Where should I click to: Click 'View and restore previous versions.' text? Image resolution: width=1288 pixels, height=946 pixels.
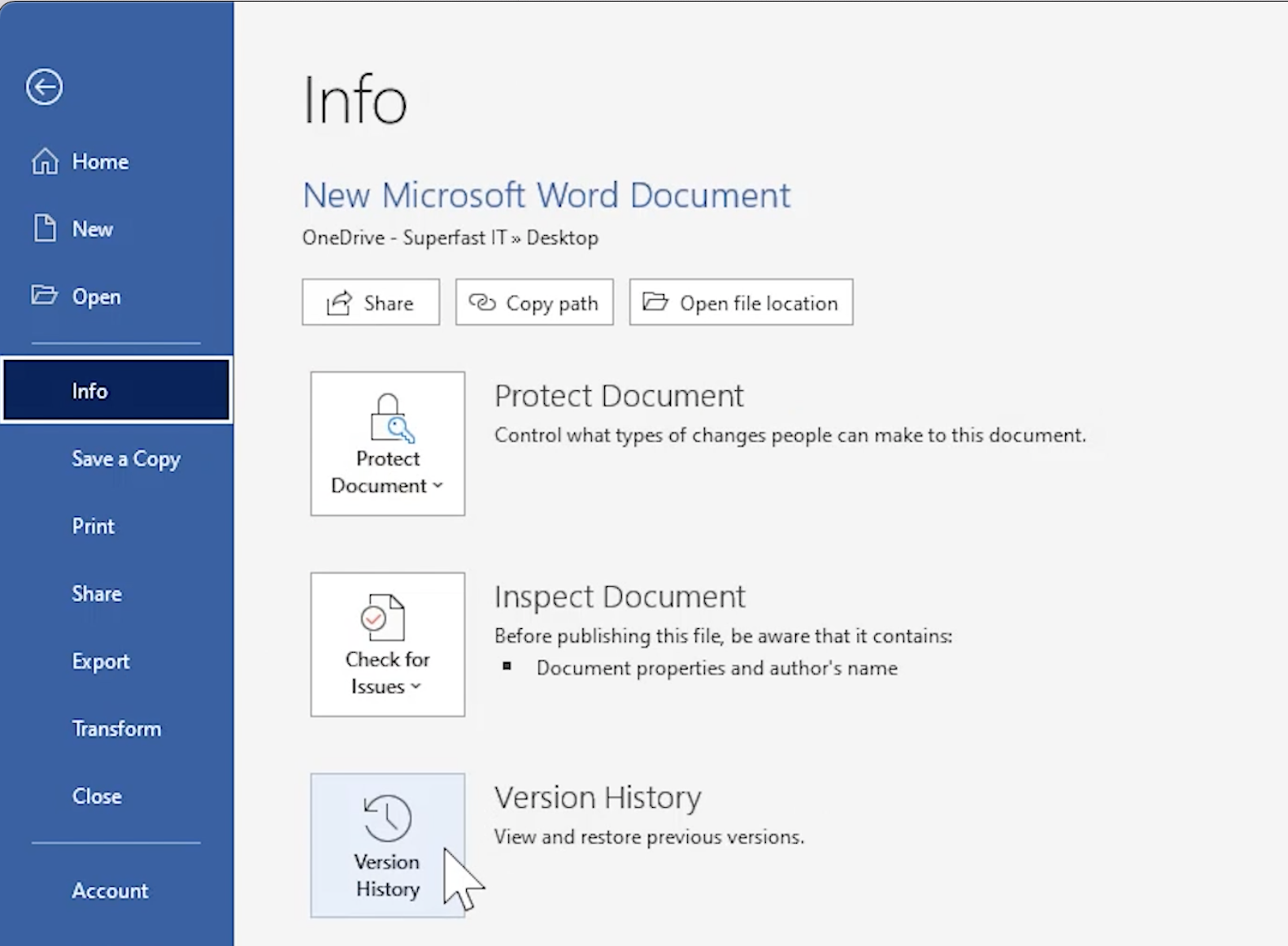pos(649,837)
